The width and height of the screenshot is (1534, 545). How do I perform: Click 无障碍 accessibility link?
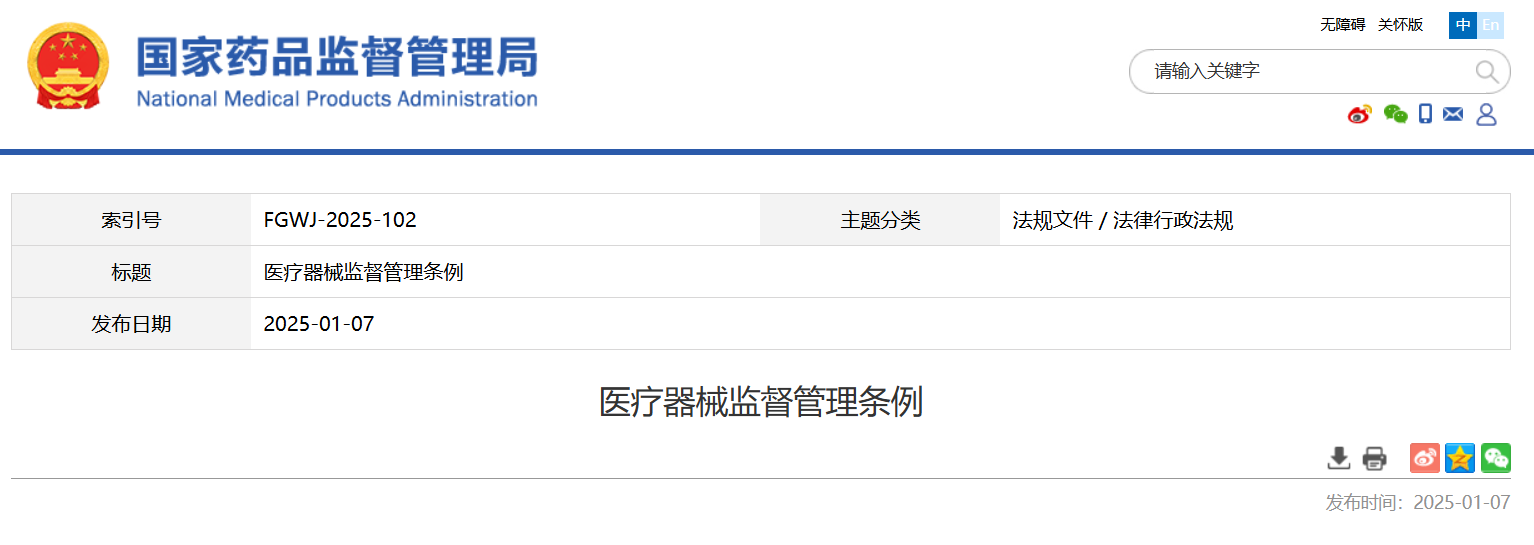1342,25
